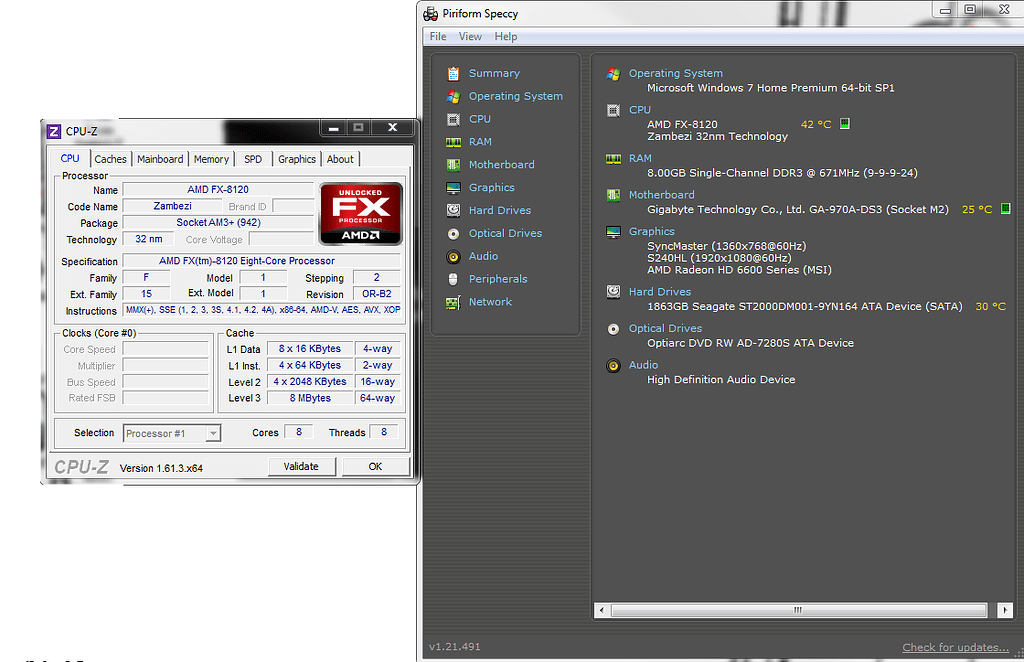Switch to the SPD tab in CPU-Z
Screen dimensions: 1024x662
coord(253,159)
